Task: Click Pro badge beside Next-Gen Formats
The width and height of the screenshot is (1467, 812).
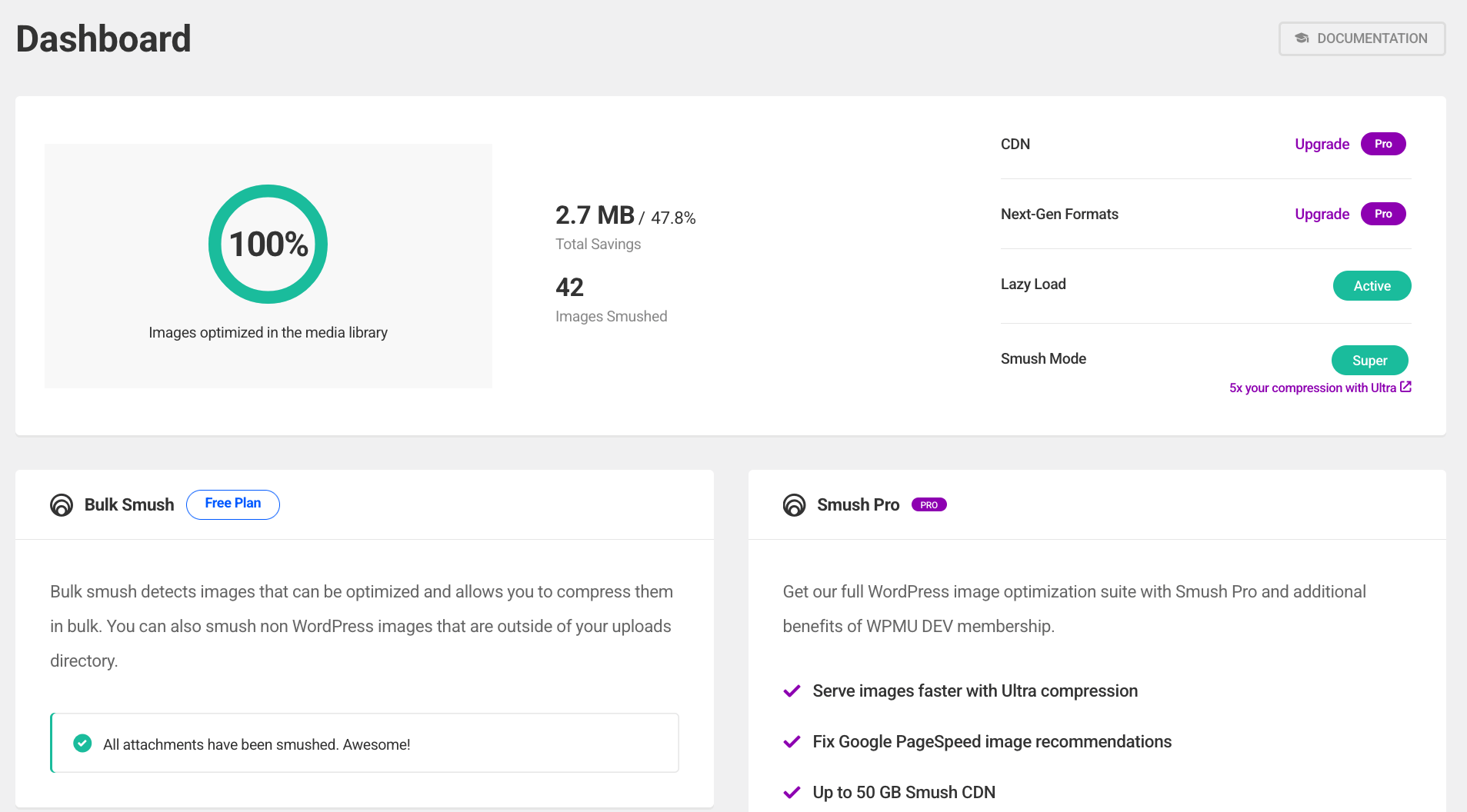Action: coord(1383,214)
